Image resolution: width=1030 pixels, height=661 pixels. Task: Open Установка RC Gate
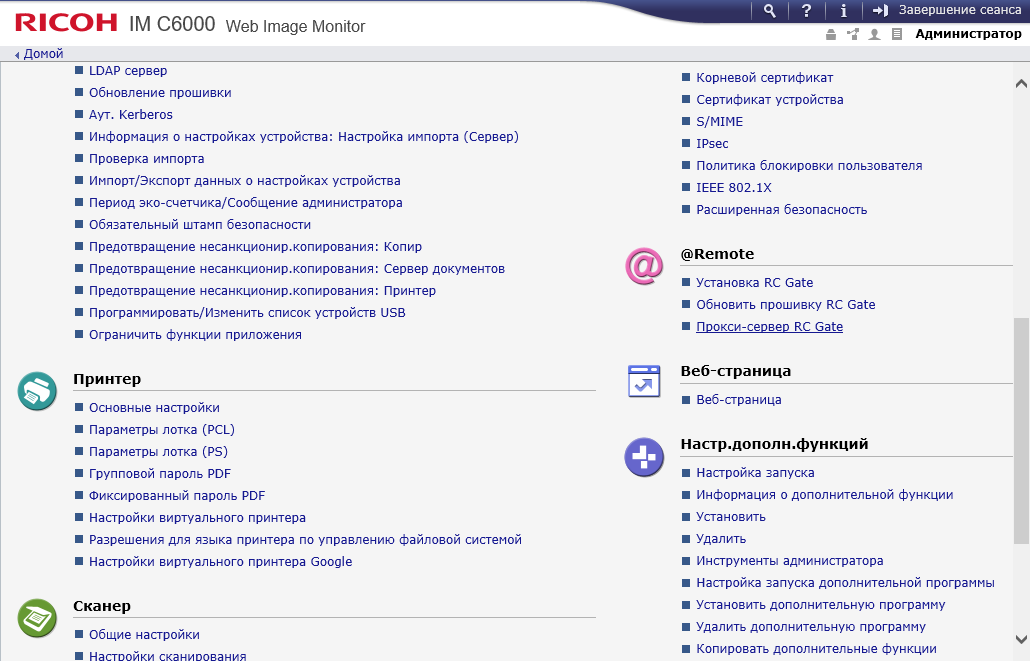click(755, 283)
